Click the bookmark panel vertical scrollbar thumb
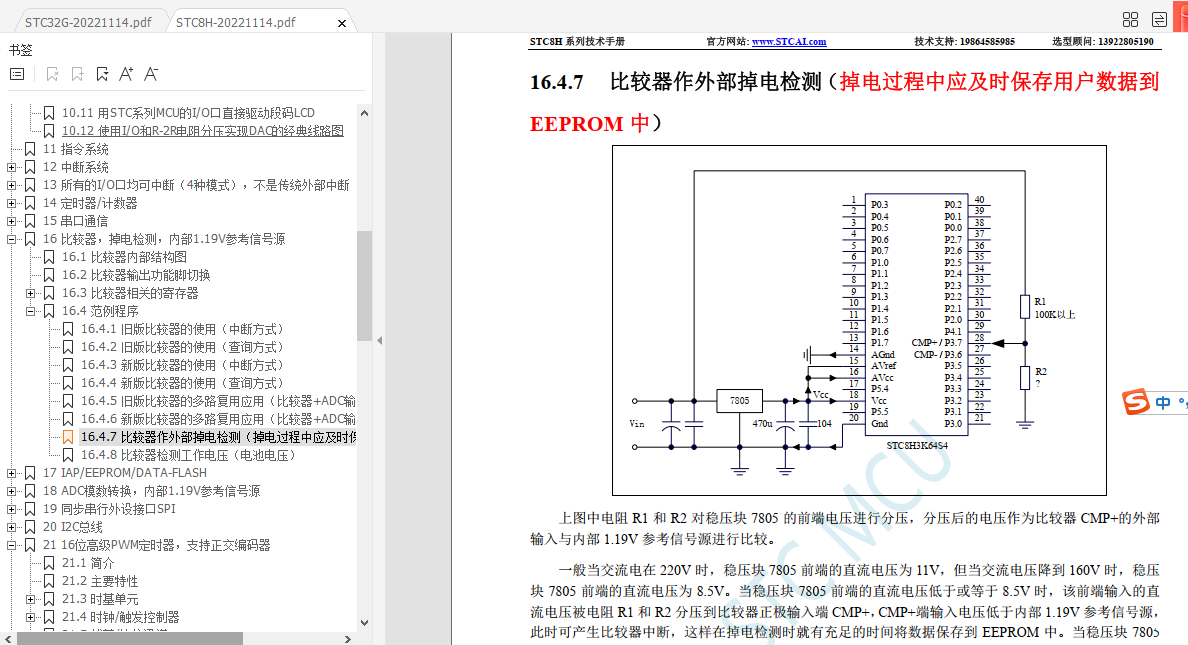 coord(364,286)
